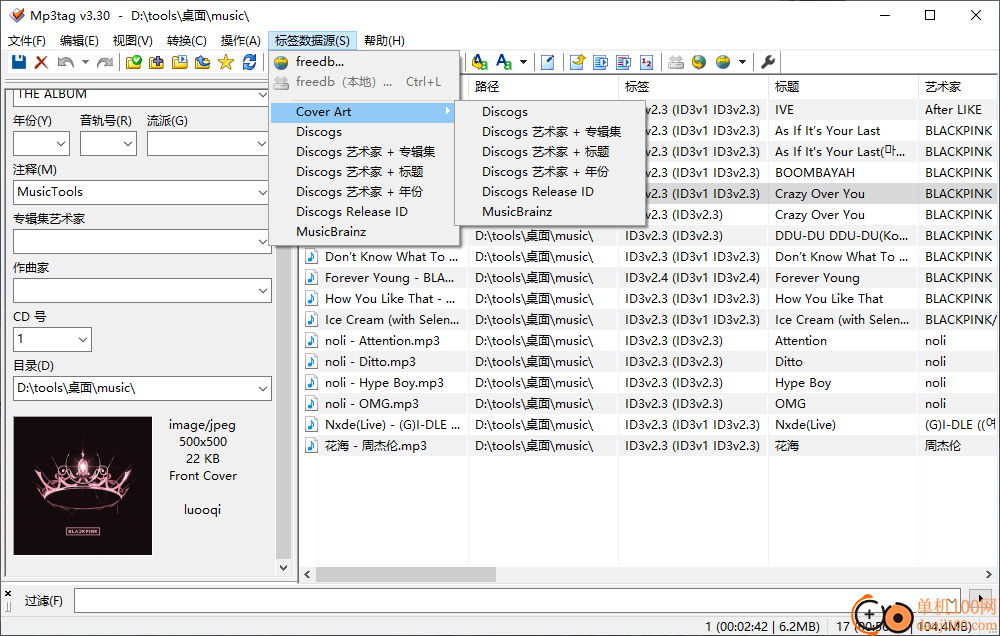
Task: Click the Add directory folder plus icon
Action: tap(156, 62)
